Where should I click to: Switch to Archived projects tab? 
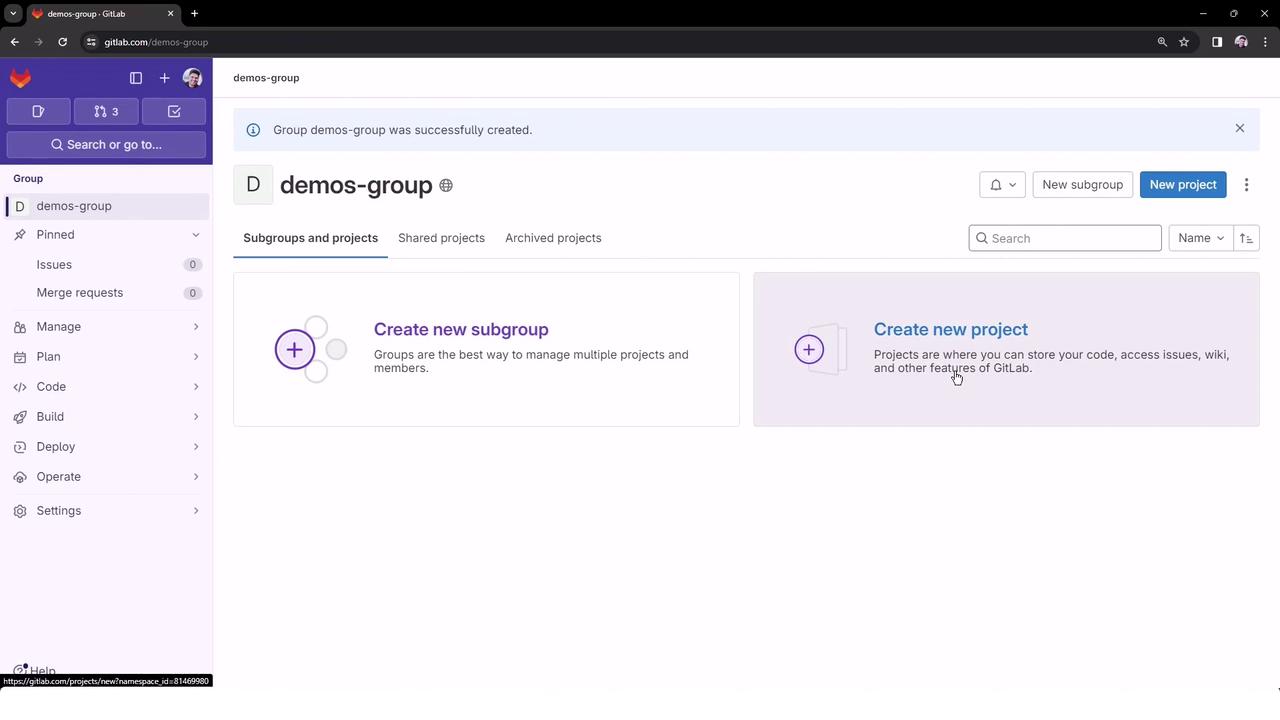[553, 238]
